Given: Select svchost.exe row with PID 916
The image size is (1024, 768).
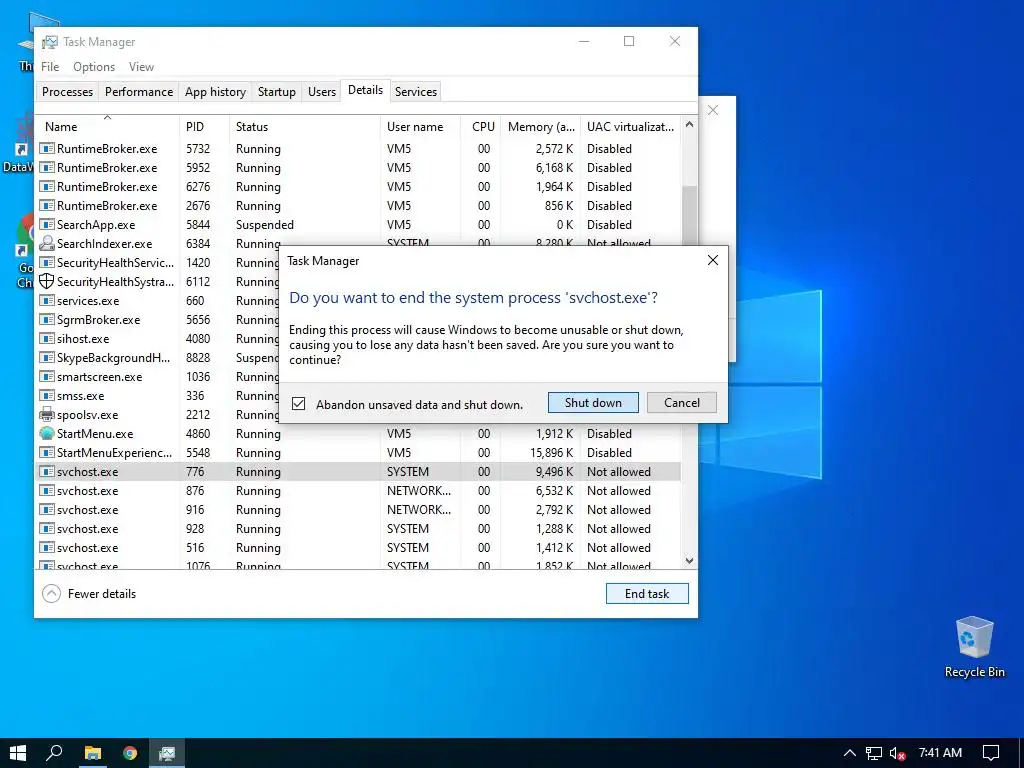Looking at the screenshot, I should coord(359,509).
